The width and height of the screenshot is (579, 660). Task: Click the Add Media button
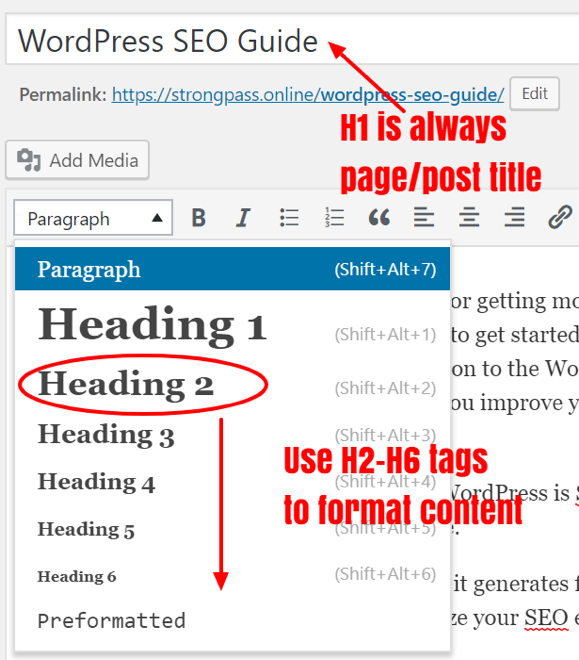77,160
